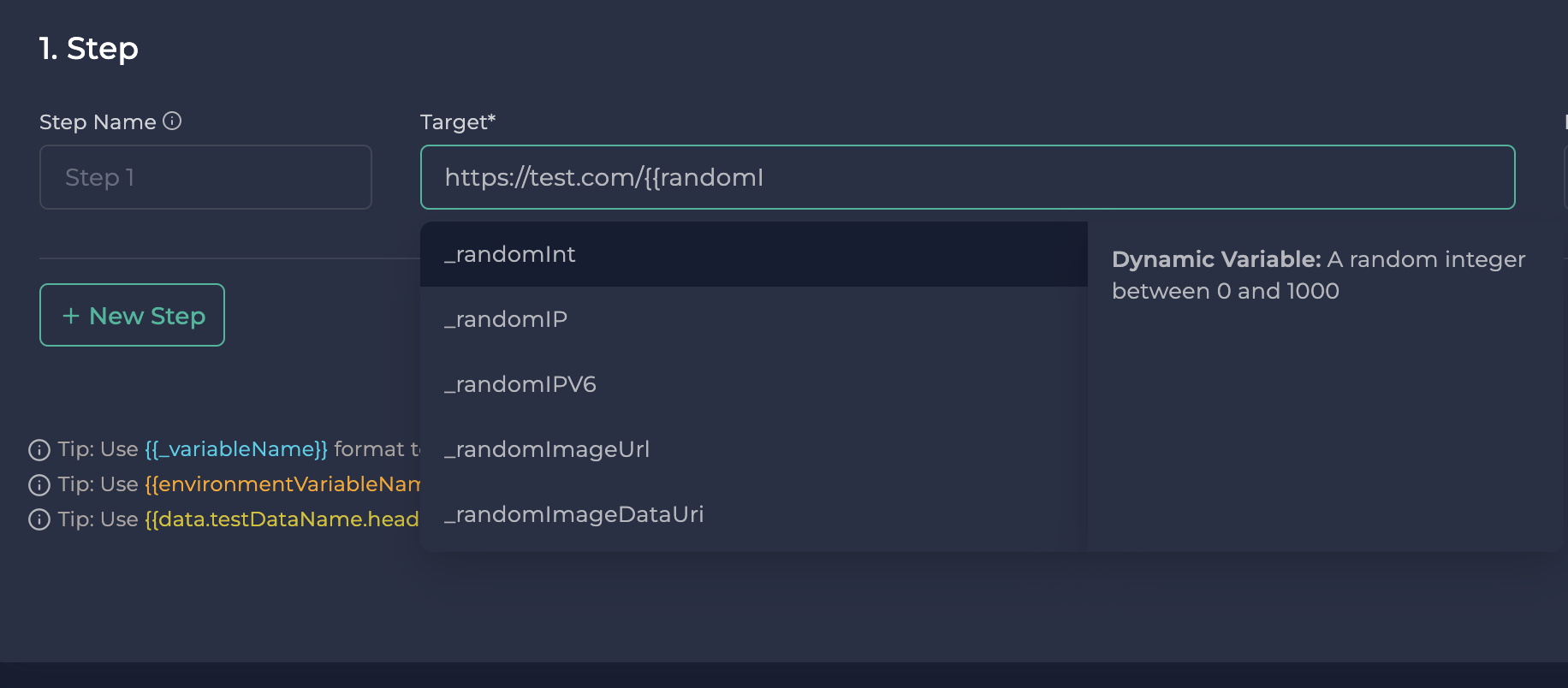
Task: Click the orange {{environmentVariableName}} tip text
Action: (x=282, y=484)
